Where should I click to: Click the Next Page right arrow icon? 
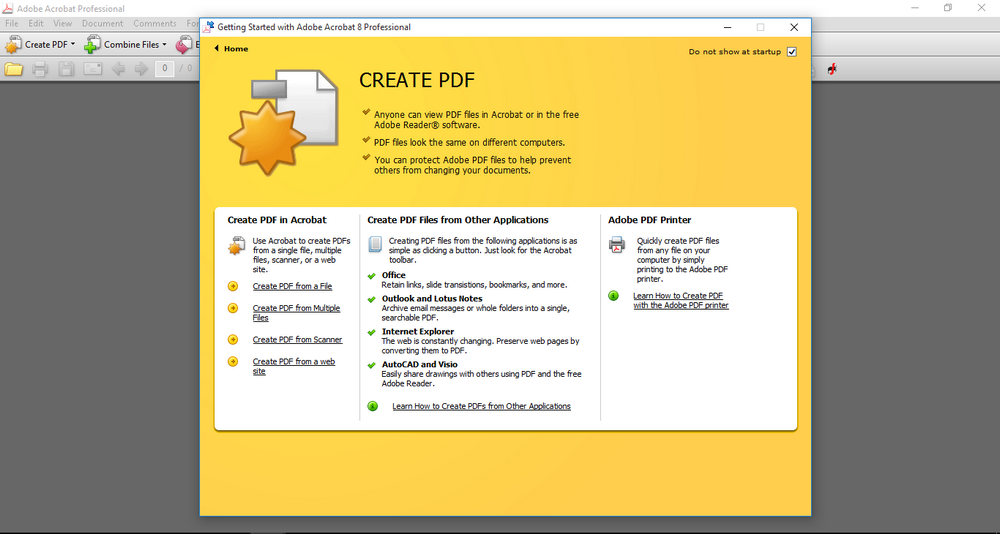[x=141, y=69]
